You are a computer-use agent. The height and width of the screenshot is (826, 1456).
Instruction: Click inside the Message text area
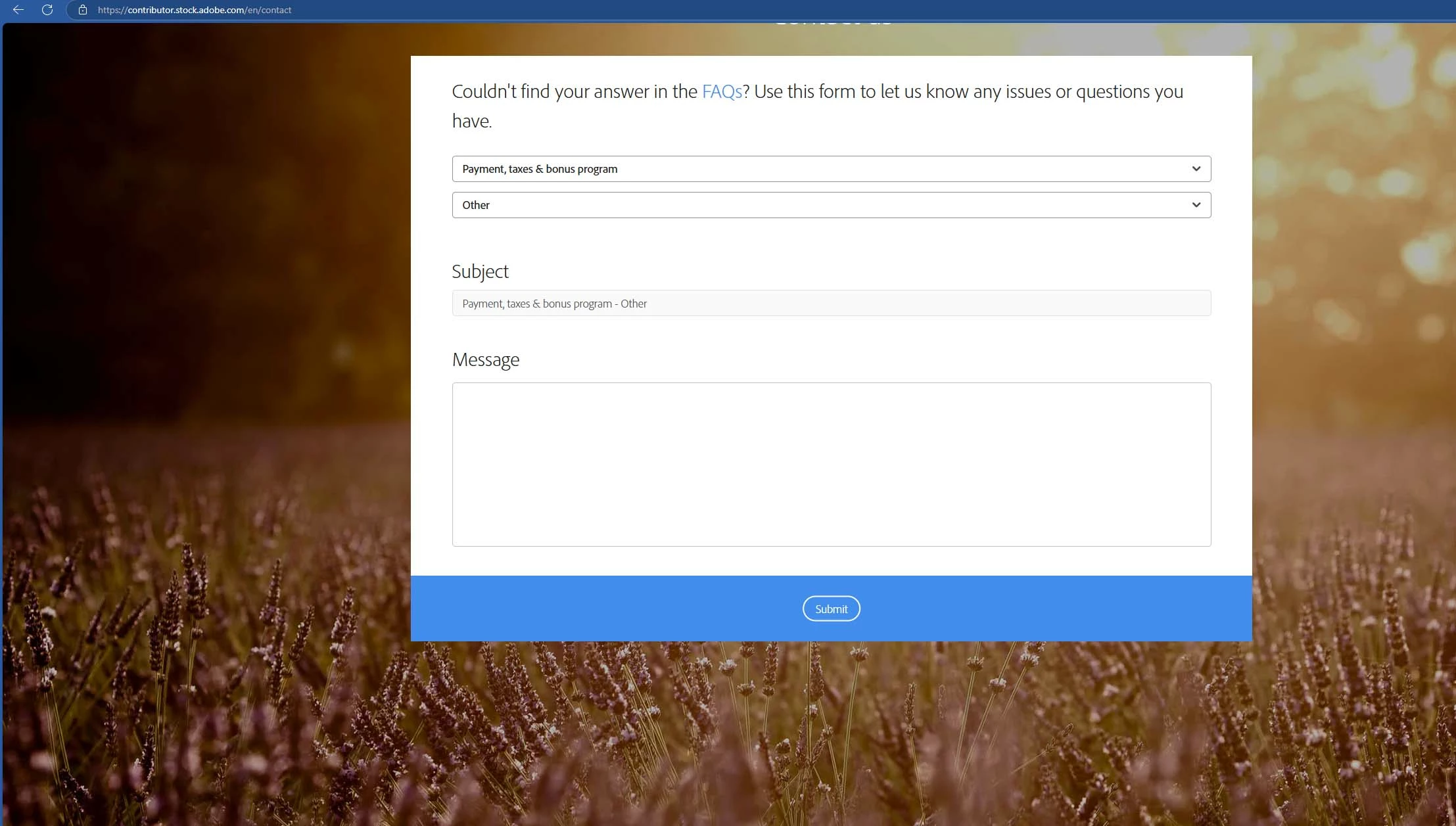[x=831, y=464]
